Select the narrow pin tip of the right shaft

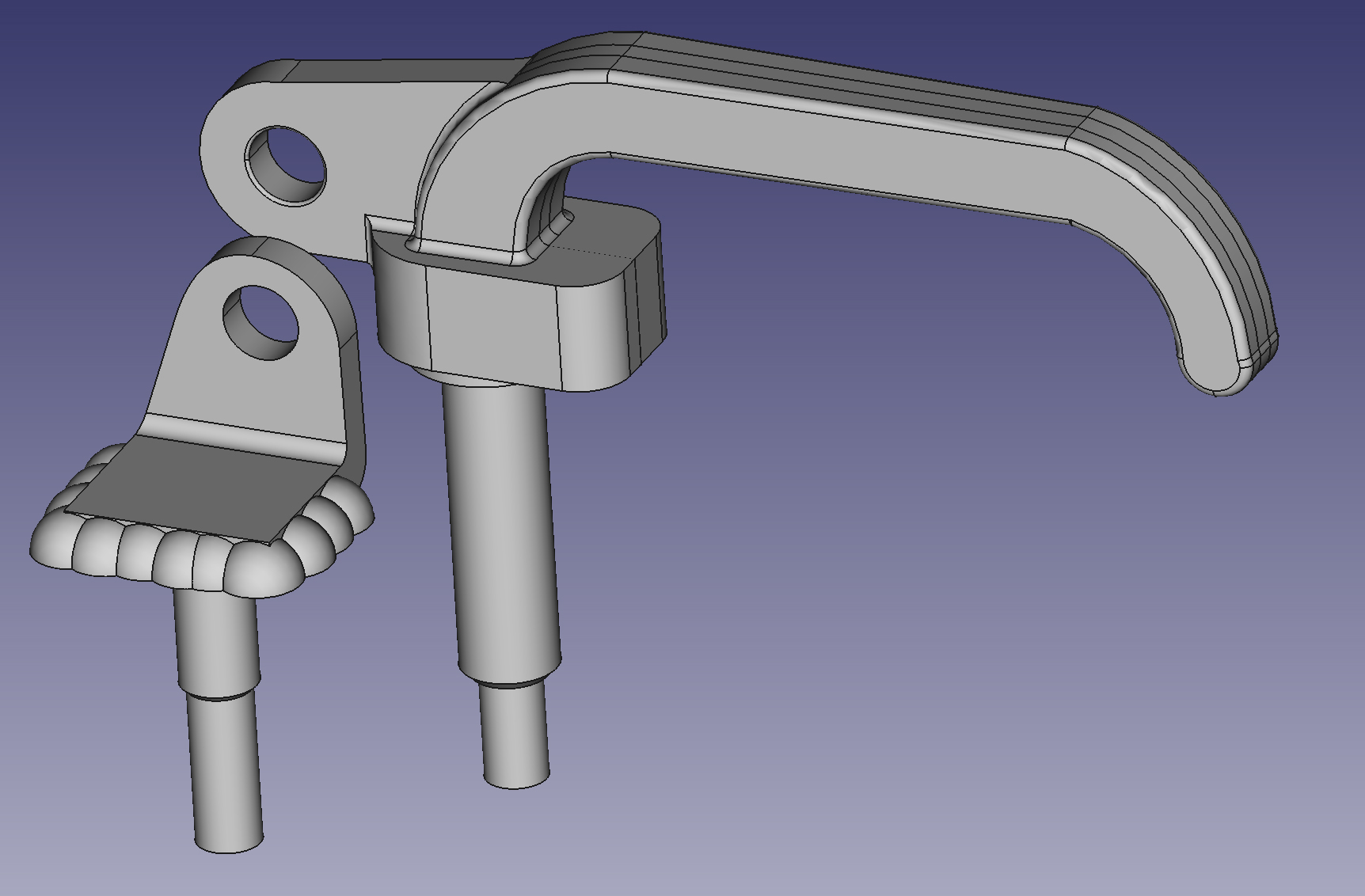coord(515,736)
